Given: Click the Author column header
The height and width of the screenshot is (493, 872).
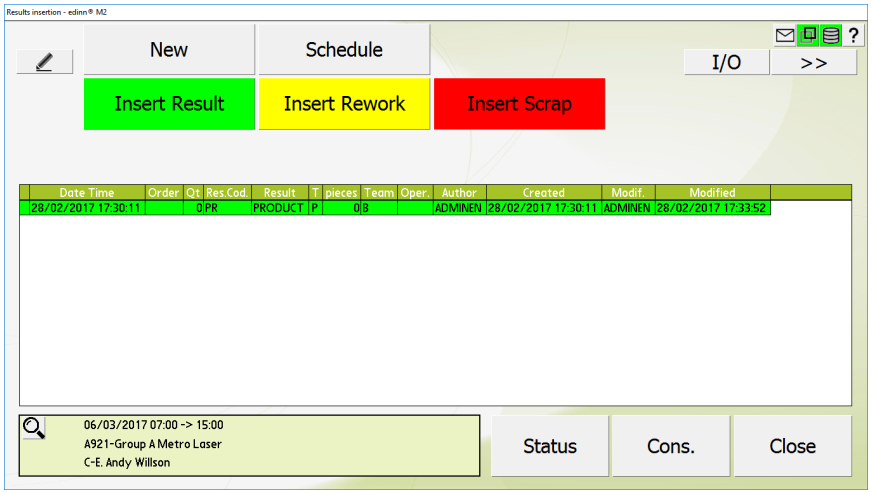Looking at the screenshot, I should pyautogui.click(x=459, y=193).
